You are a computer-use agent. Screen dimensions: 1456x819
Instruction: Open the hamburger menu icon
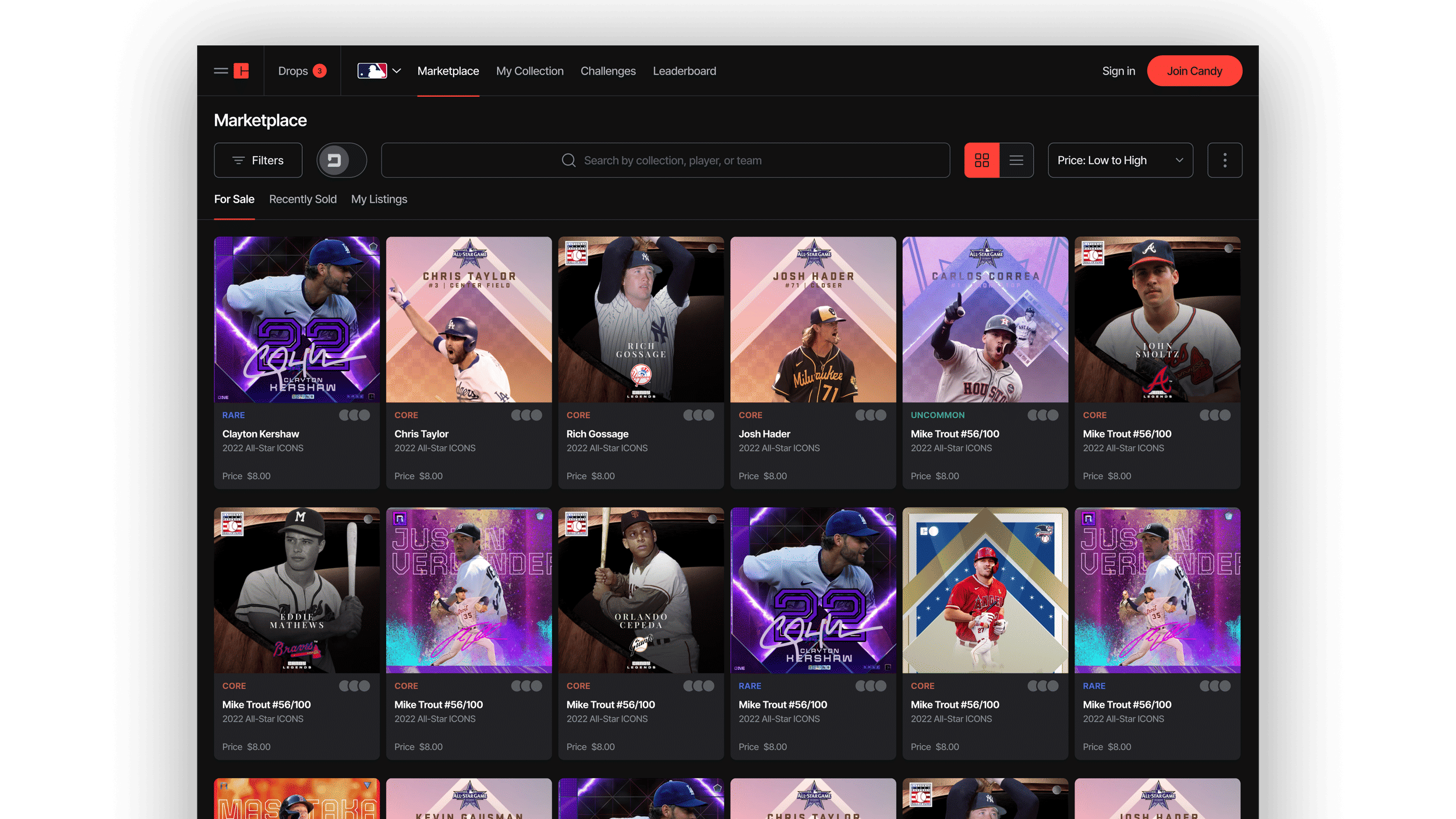coord(221,71)
